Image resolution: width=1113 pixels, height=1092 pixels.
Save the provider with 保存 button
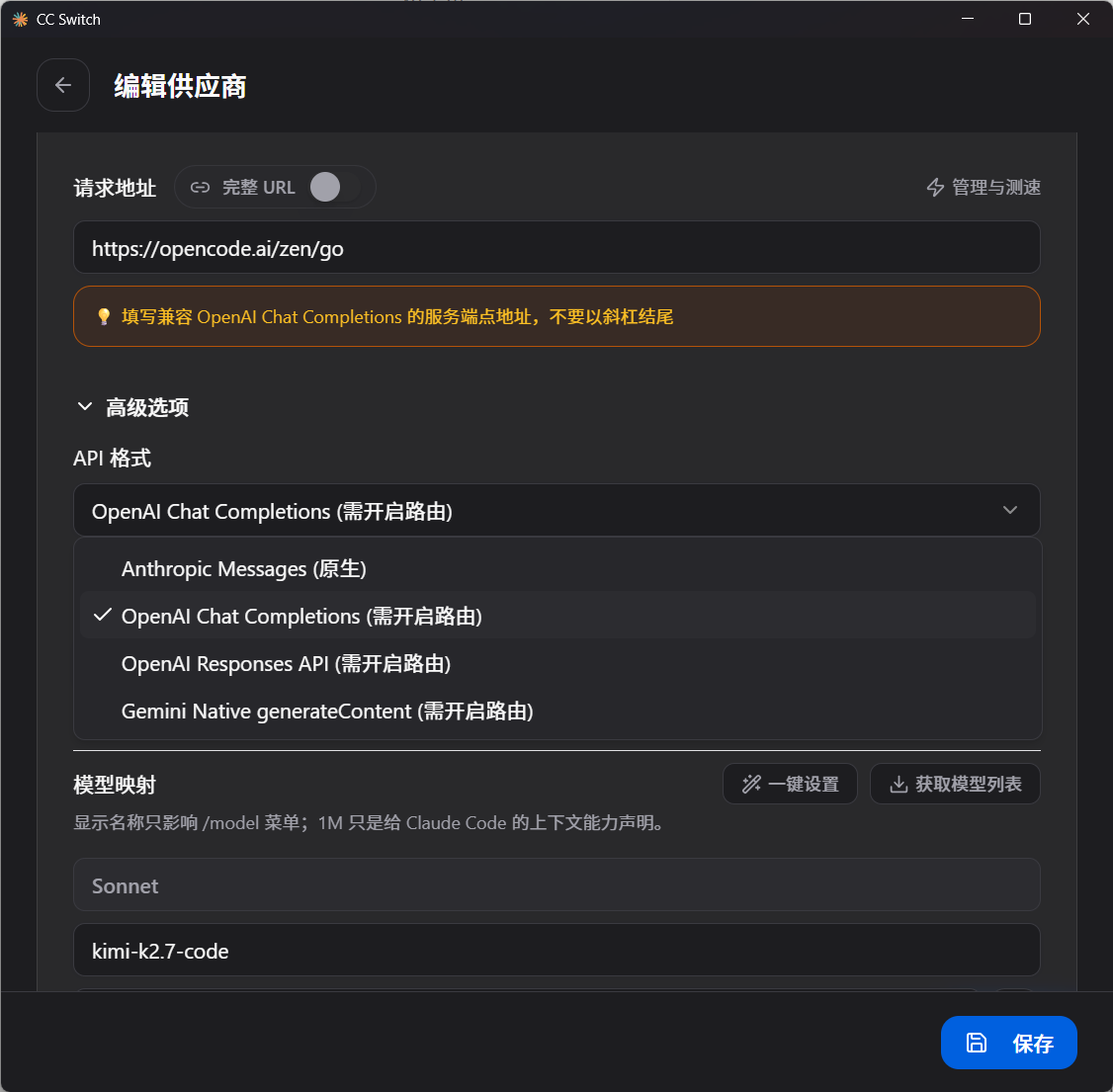[x=1008, y=1043]
